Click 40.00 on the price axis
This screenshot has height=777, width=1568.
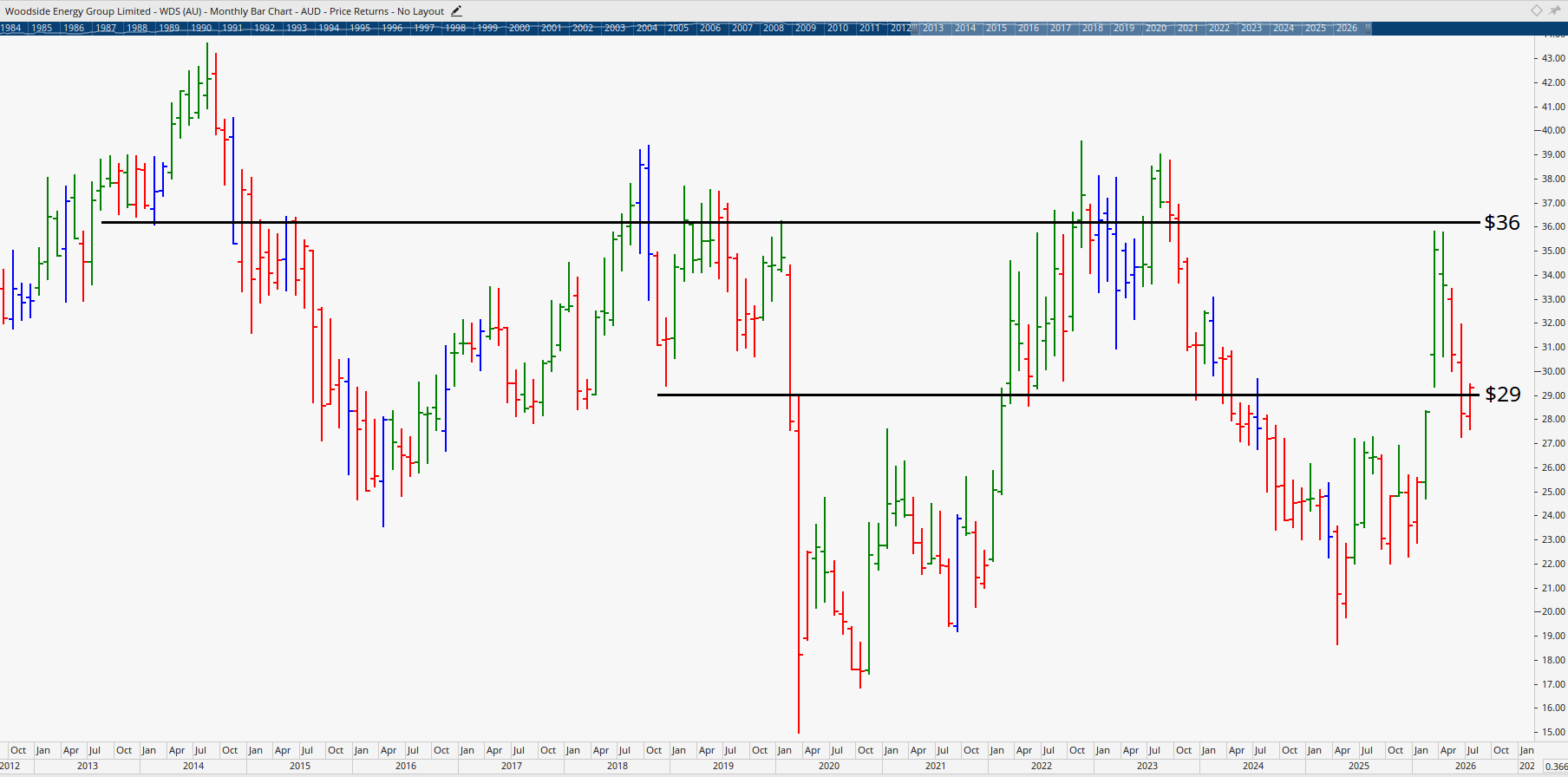point(1553,130)
